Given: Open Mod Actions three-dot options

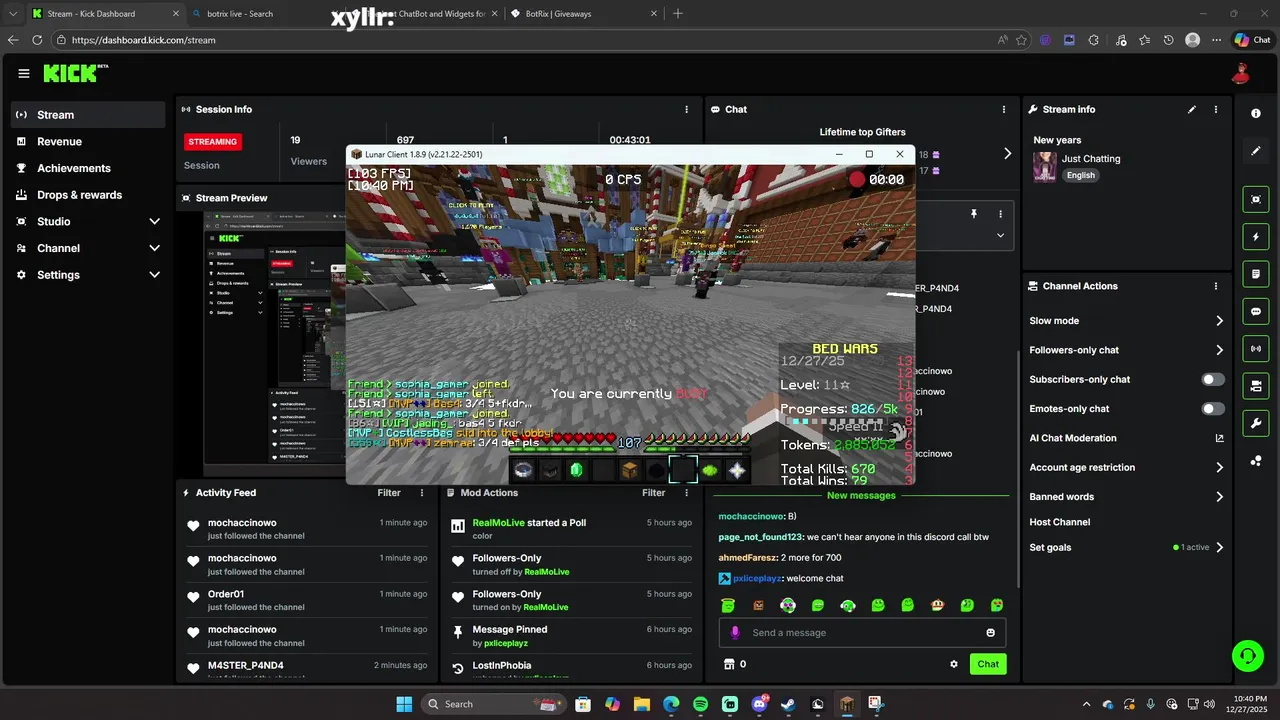Looking at the screenshot, I should point(686,493).
